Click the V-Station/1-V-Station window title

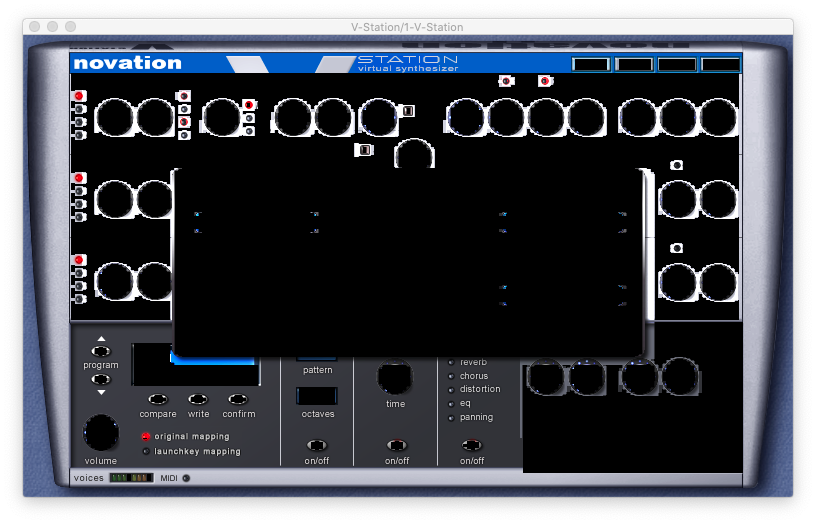coord(407,27)
